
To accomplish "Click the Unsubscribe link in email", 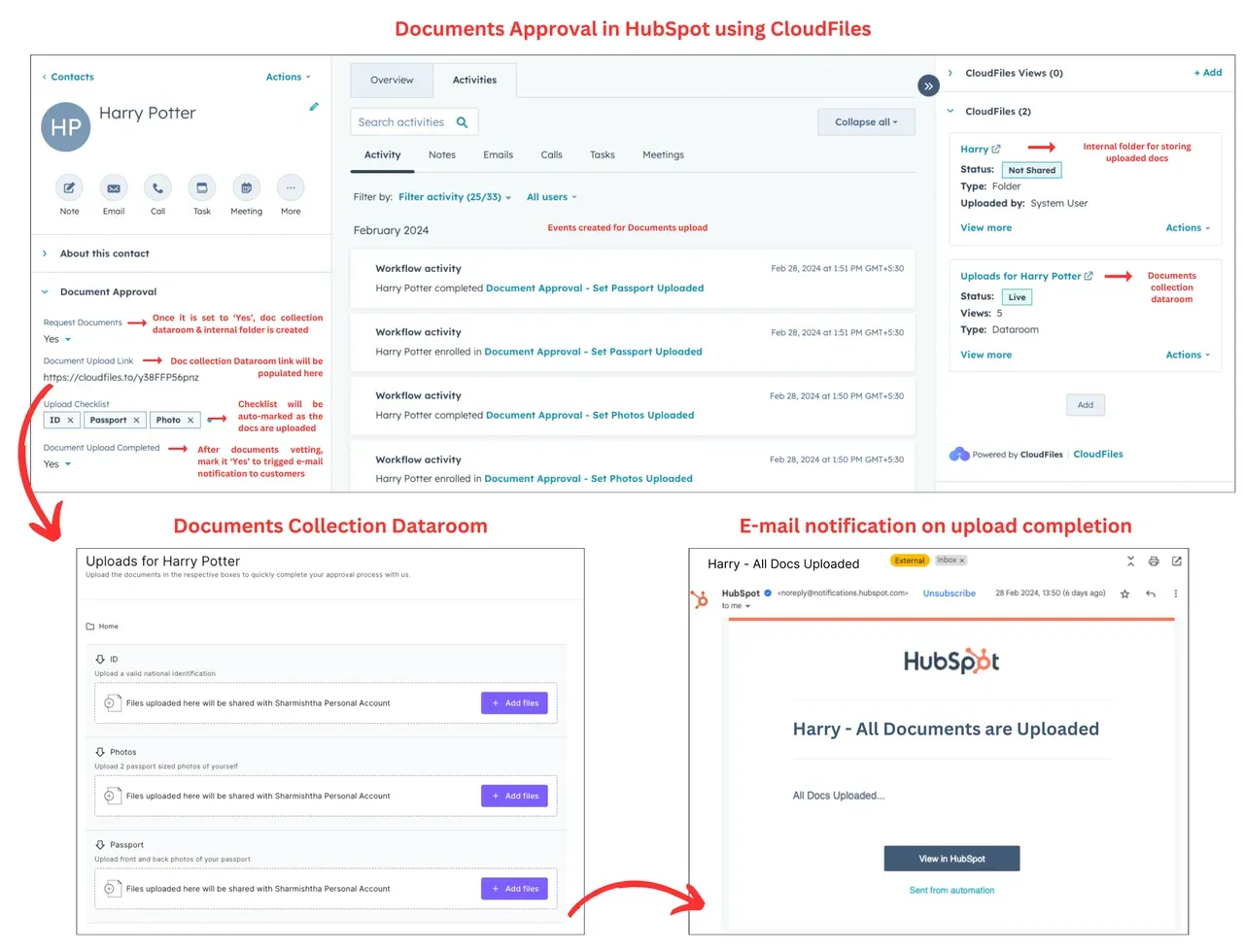I will 949,594.
